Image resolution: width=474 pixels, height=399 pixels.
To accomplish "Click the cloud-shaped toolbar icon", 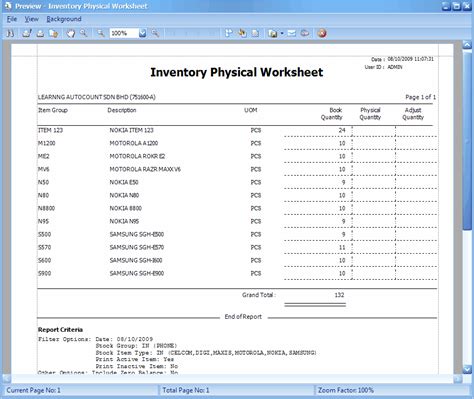I will [x=305, y=33].
